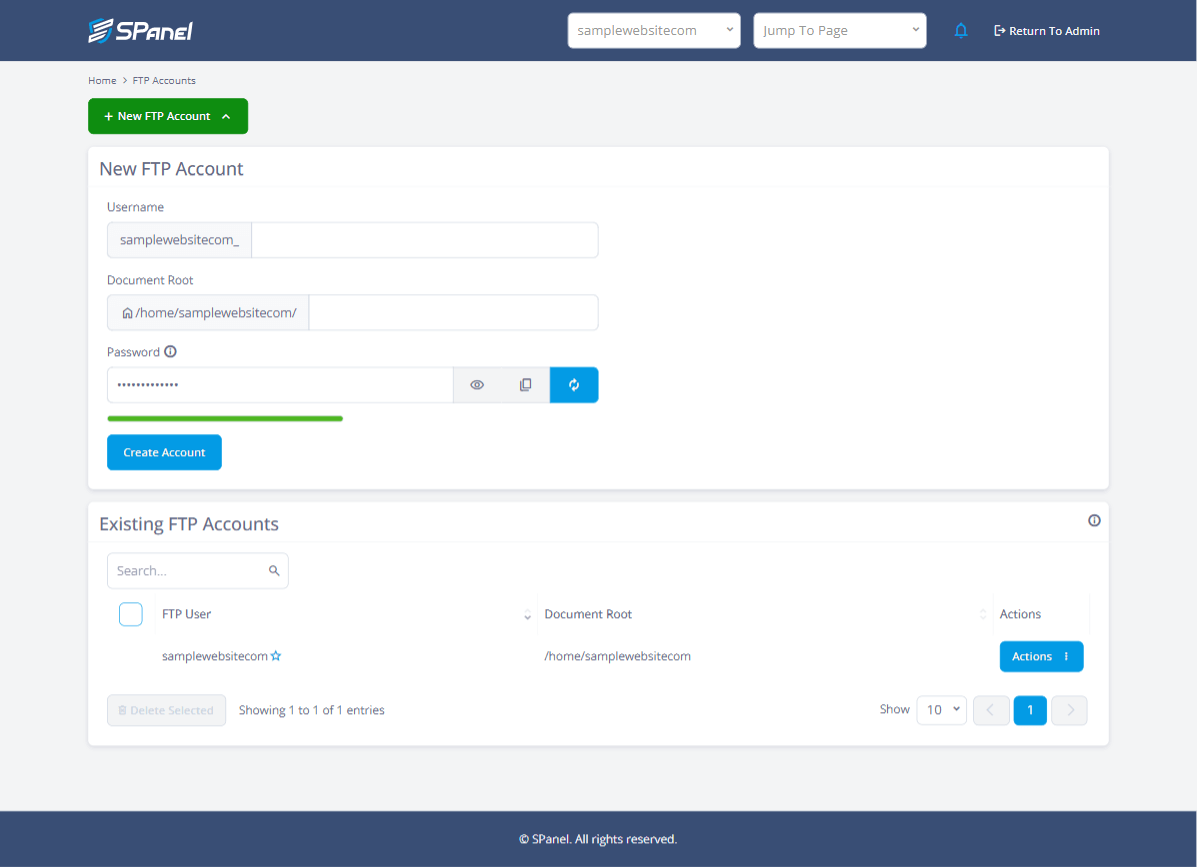Open the Actions menu for samplewebsitecom
The height and width of the screenshot is (867, 1197).
click(x=1041, y=656)
